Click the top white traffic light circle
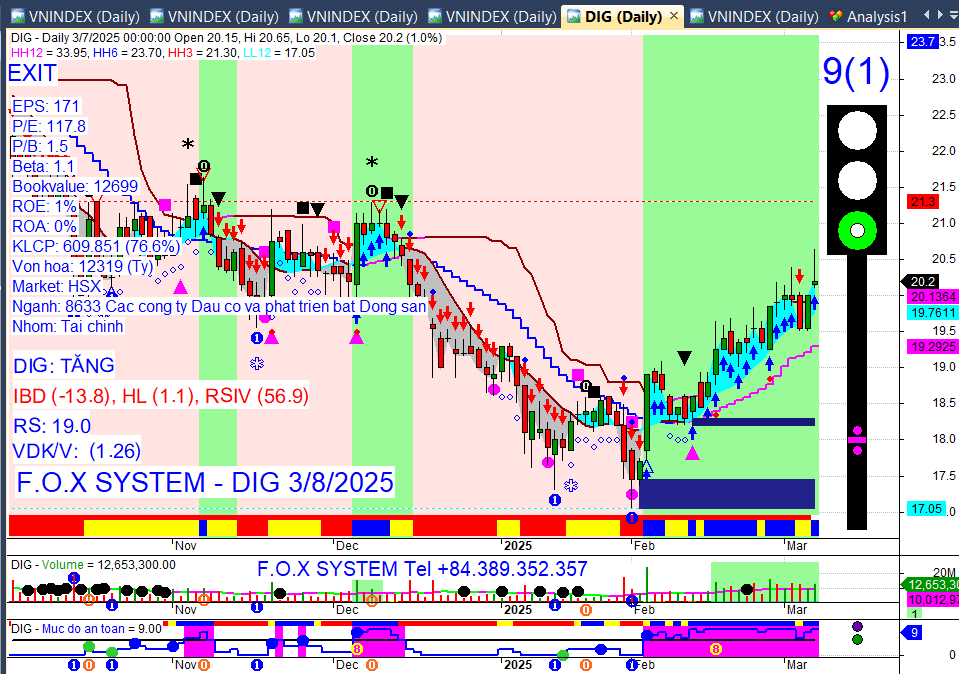Image resolution: width=959 pixels, height=674 pixels. click(857, 130)
